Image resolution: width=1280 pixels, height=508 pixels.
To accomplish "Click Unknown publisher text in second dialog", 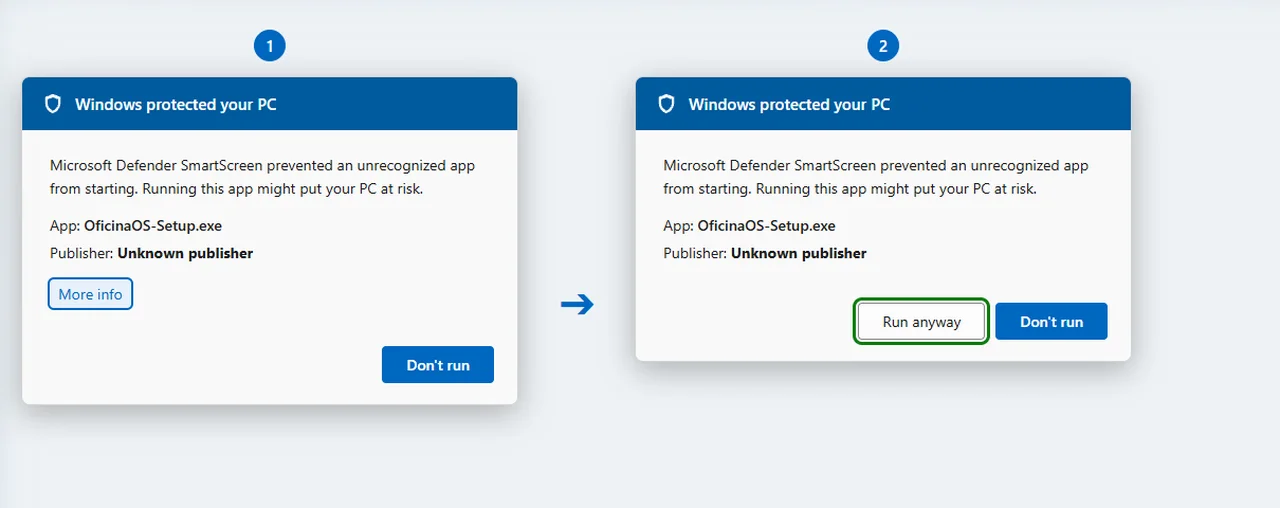I will click(x=799, y=253).
